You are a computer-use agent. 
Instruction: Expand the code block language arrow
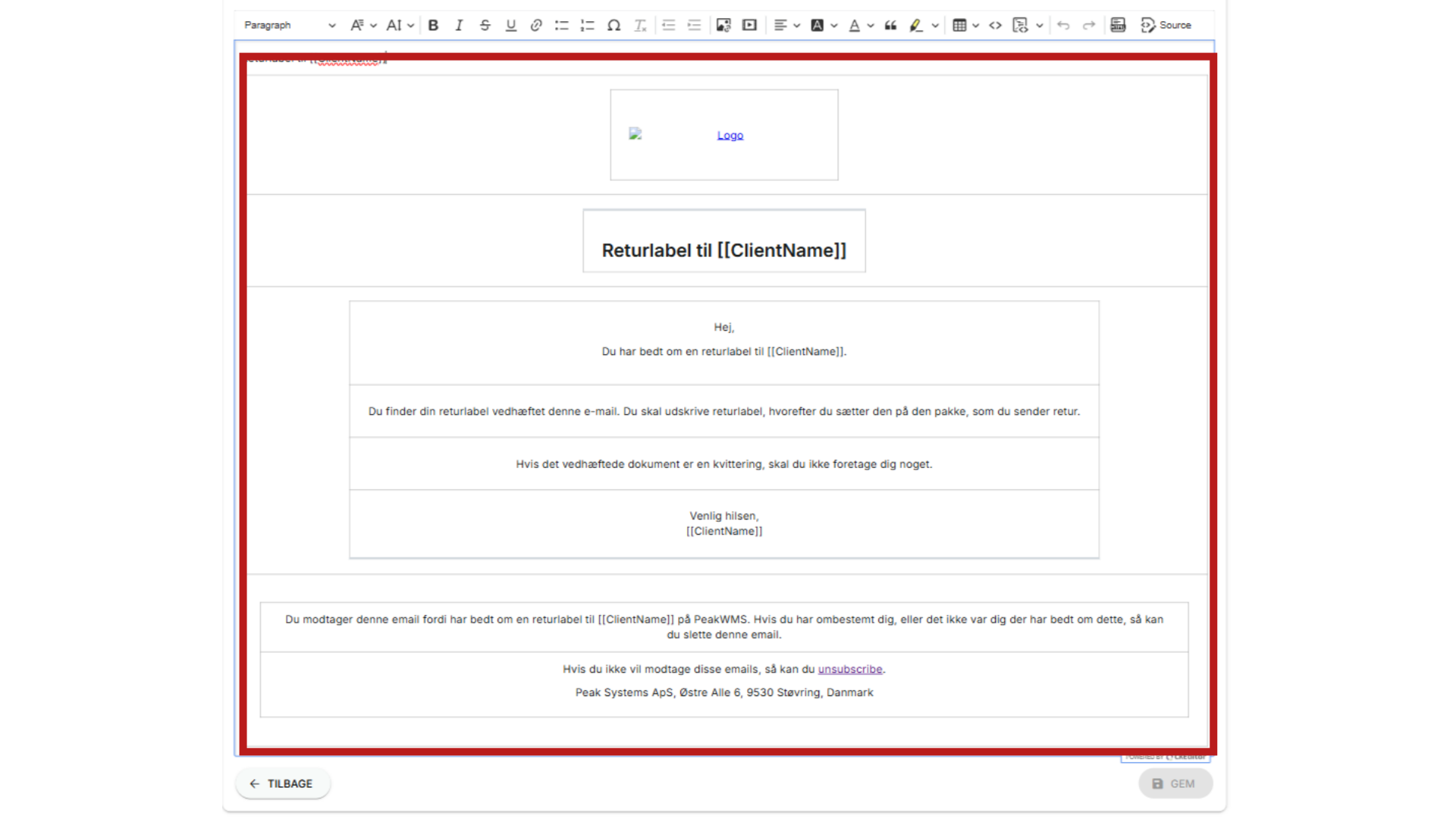[1040, 25]
